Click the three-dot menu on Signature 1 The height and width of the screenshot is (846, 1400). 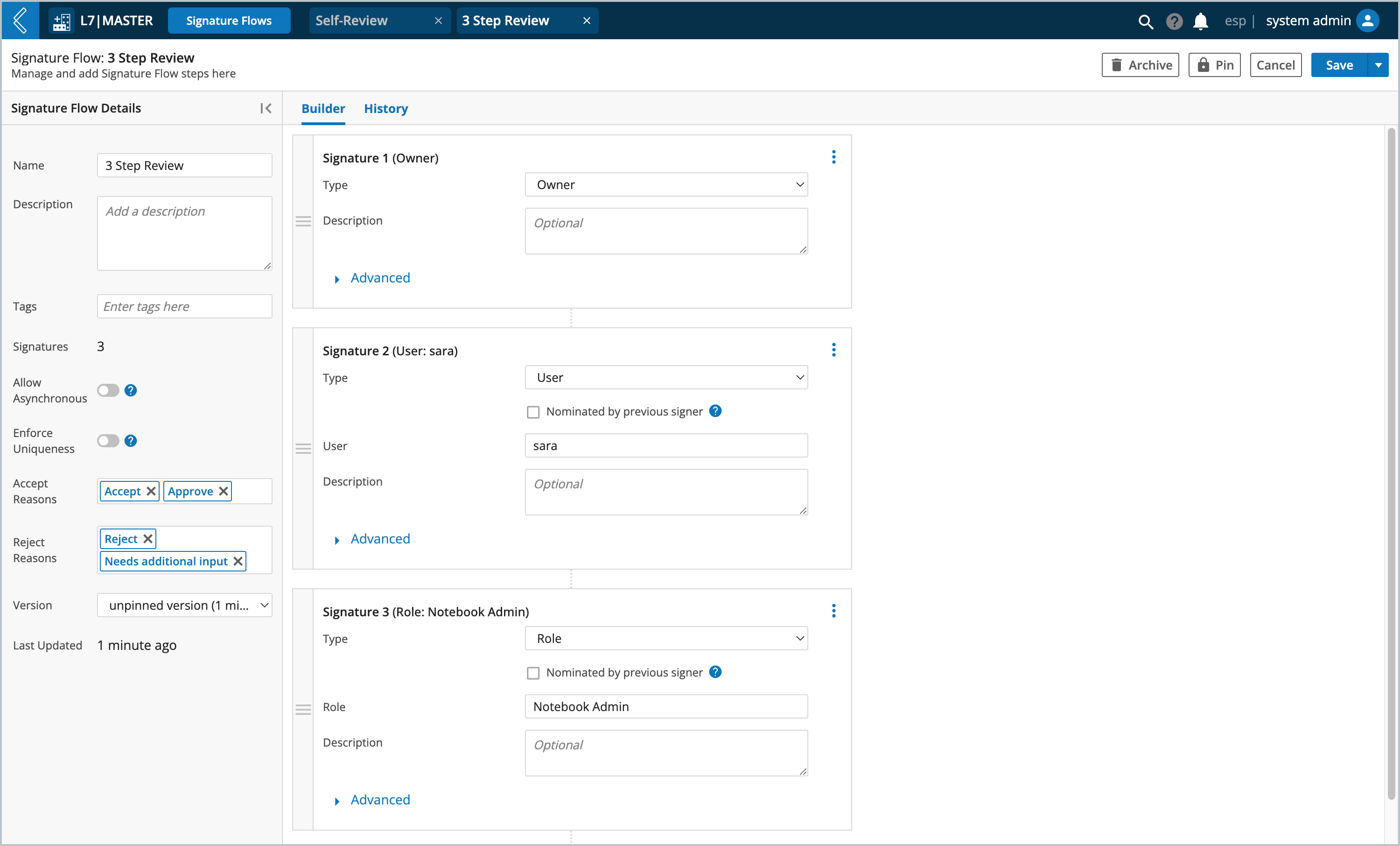point(834,157)
